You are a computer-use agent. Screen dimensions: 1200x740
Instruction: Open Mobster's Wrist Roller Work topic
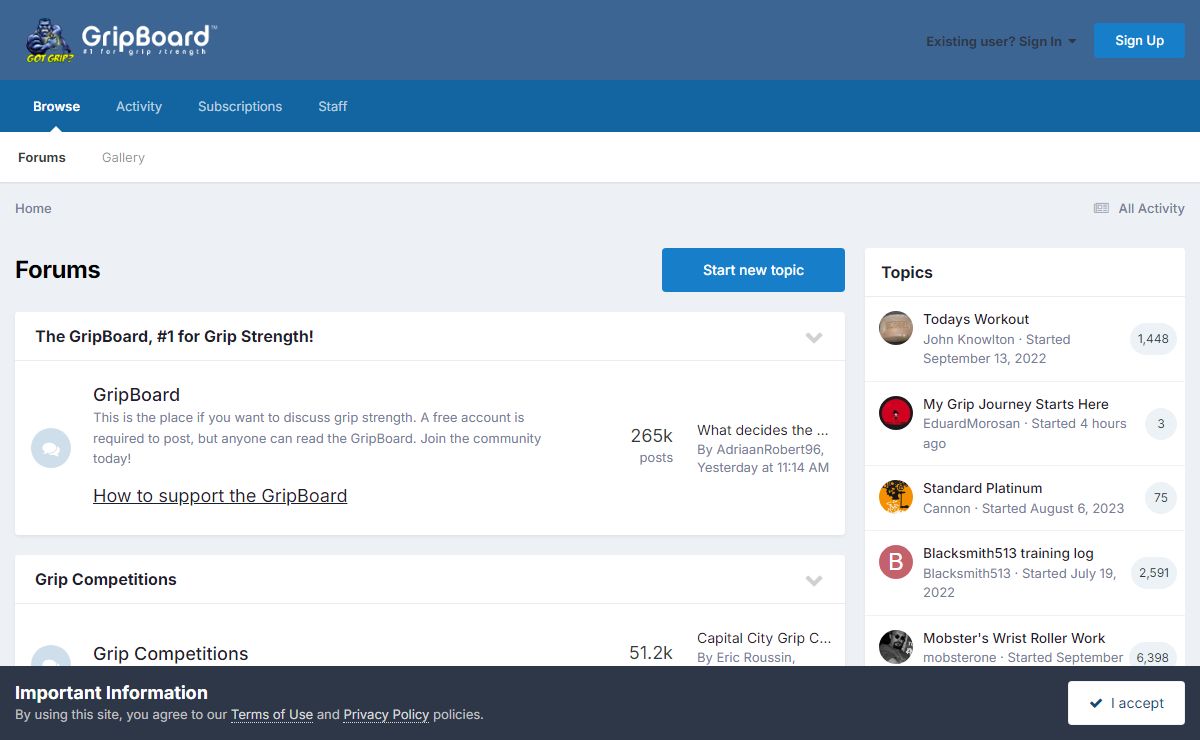1014,638
